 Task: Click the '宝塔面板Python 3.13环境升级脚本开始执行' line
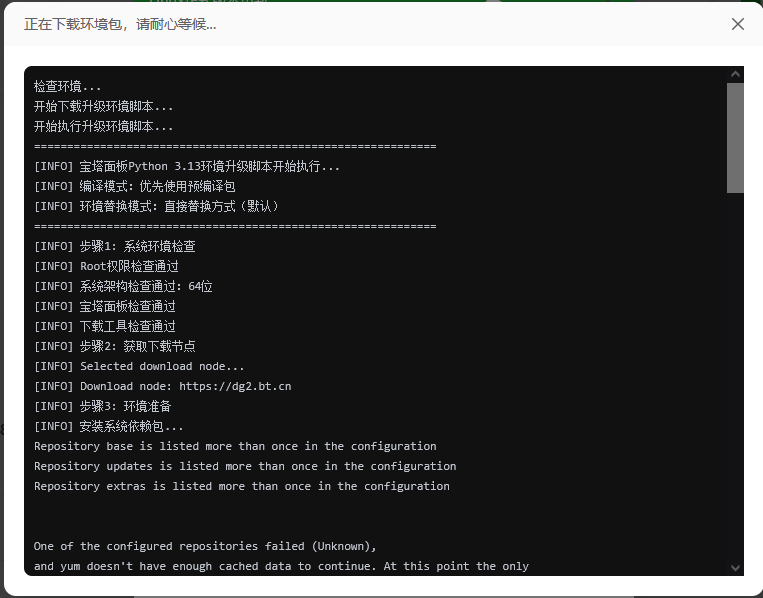(x=187, y=166)
